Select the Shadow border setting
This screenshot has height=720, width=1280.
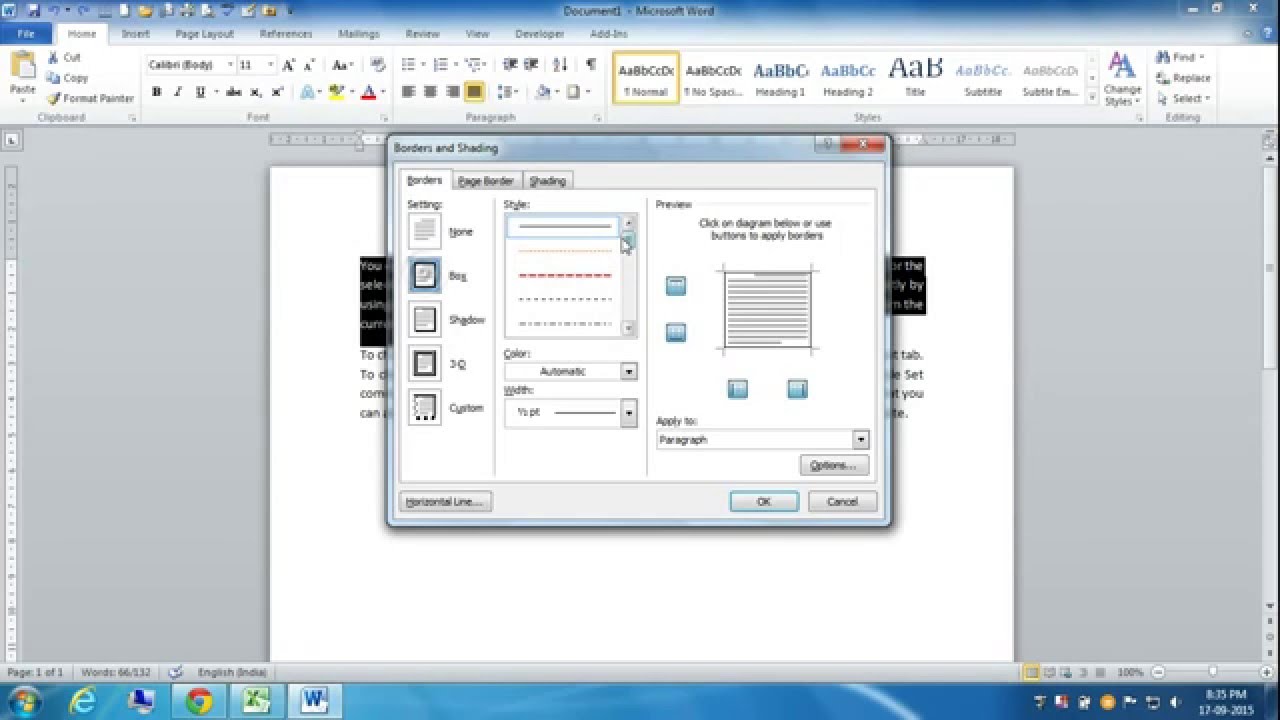pyautogui.click(x=425, y=319)
